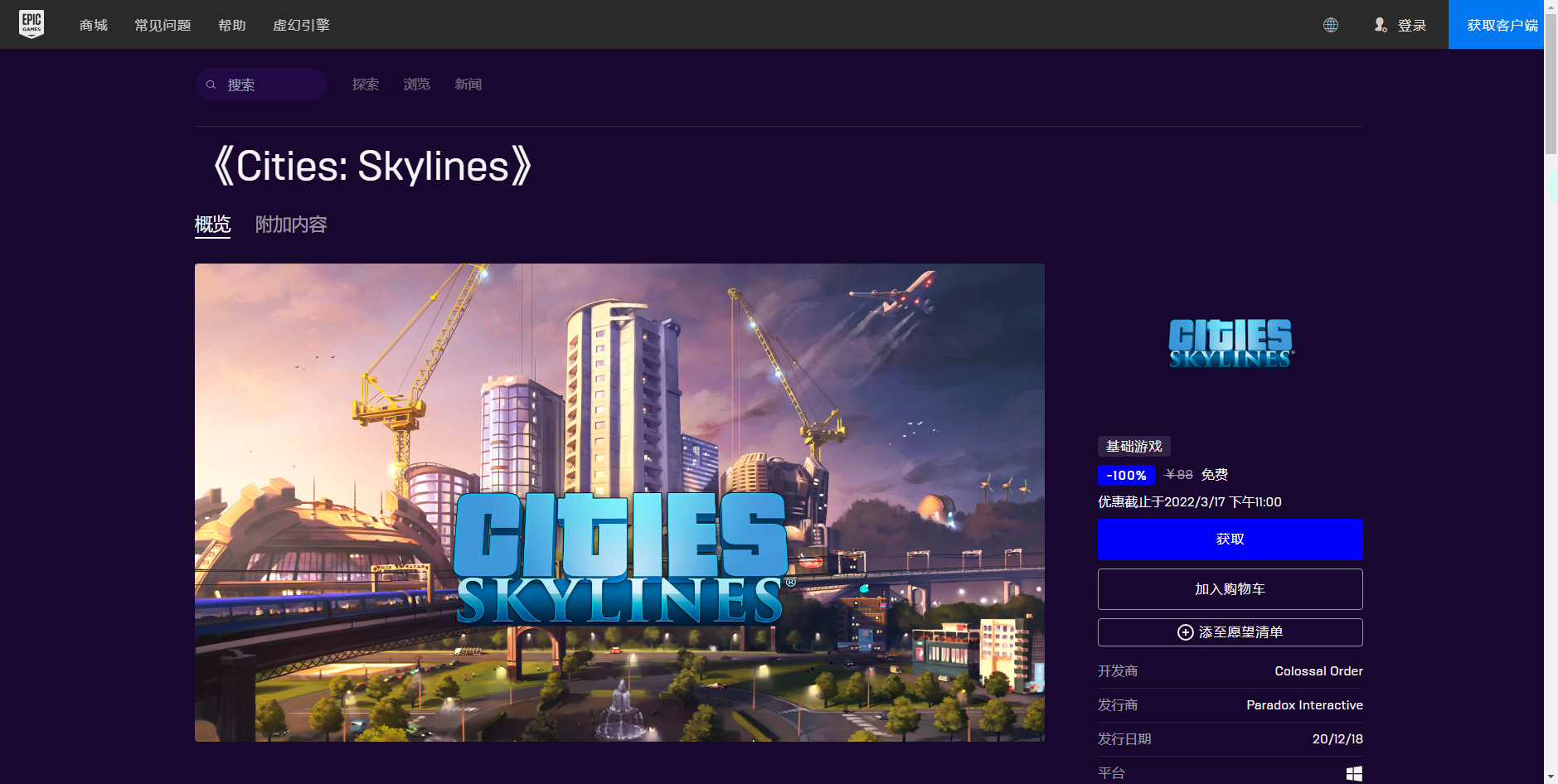Click the search magnifier icon

[212, 84]
